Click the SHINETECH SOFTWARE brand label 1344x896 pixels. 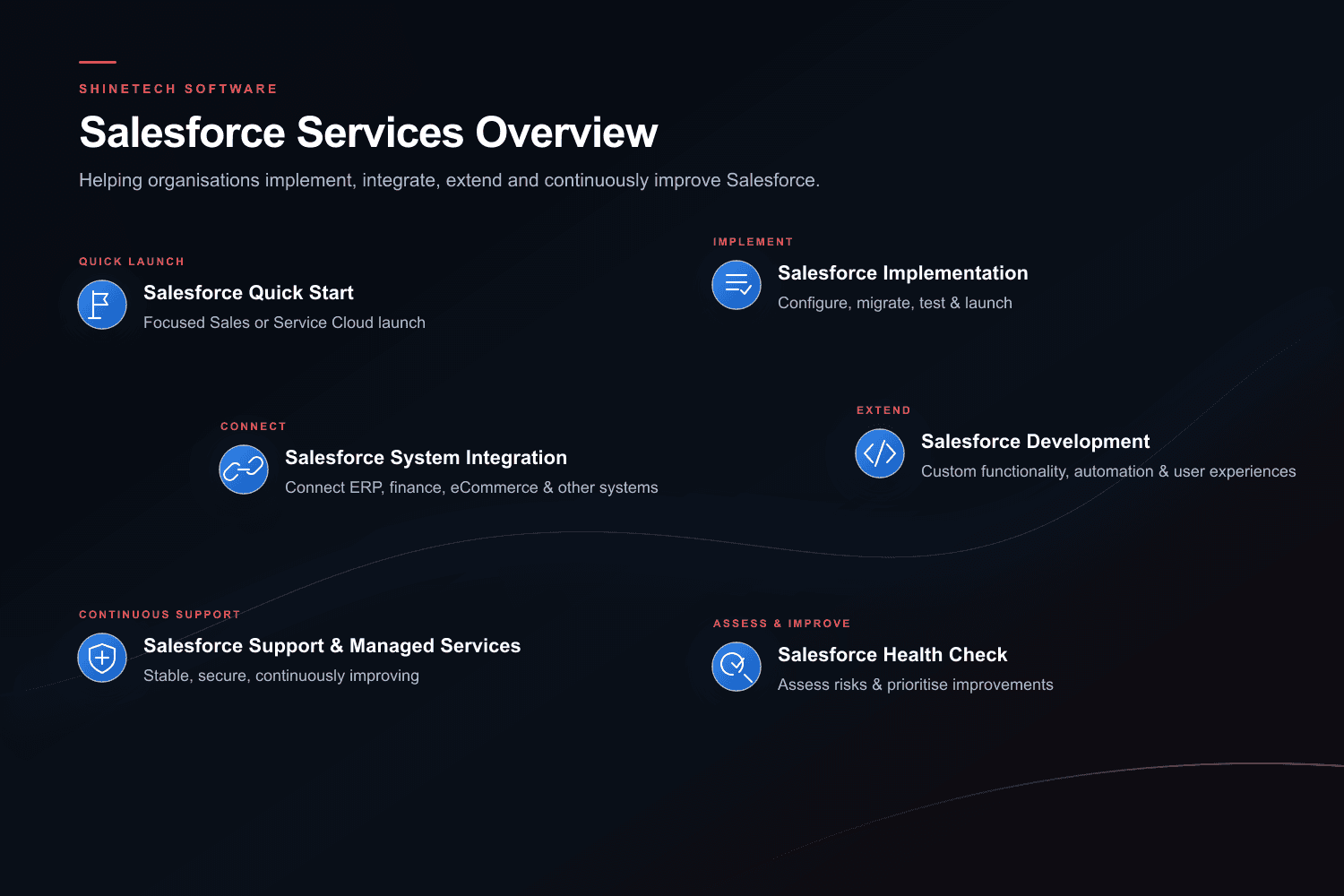click(178, 89)
